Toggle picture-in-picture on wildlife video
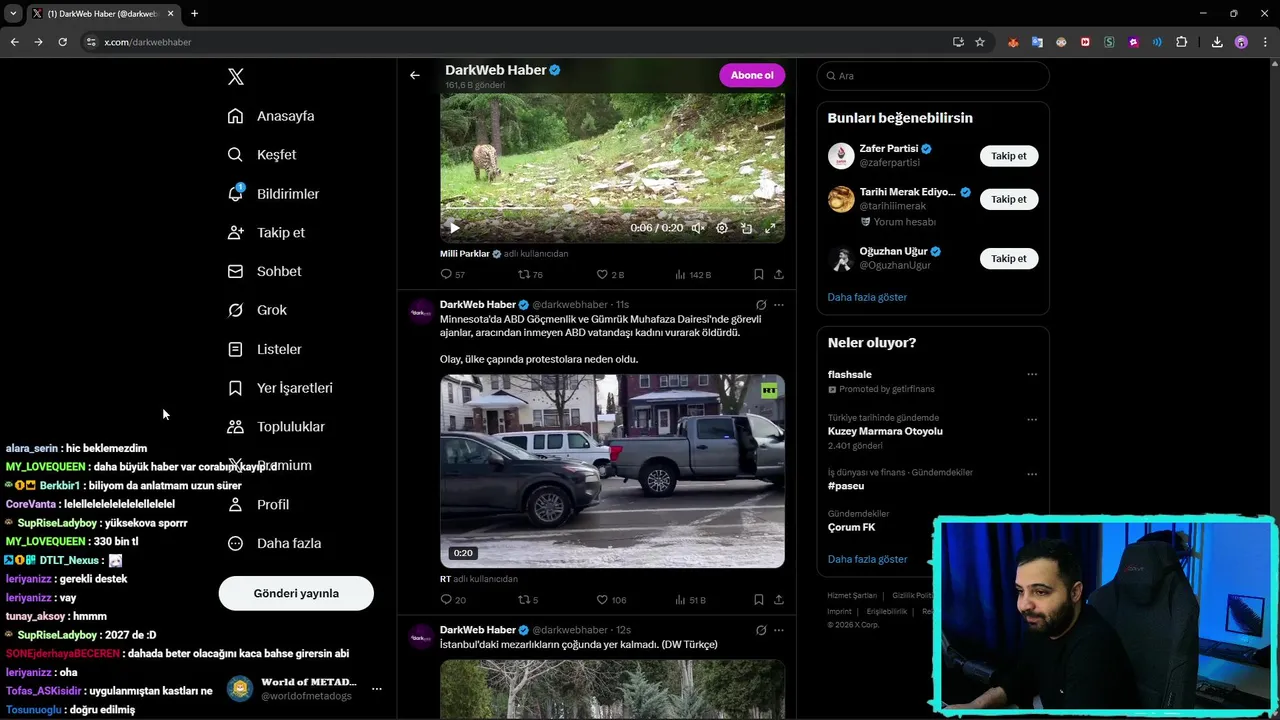Image resolution: width=1280 pixels, height=720 pixels. click(746, 228)
